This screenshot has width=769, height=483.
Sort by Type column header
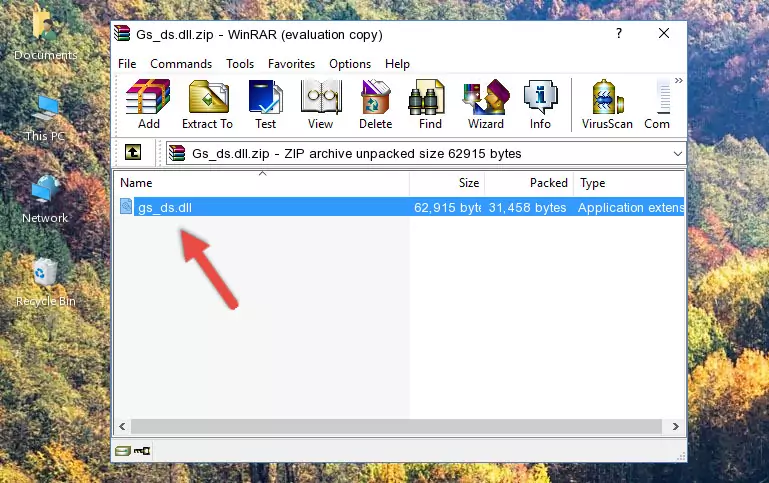(629, 183)
